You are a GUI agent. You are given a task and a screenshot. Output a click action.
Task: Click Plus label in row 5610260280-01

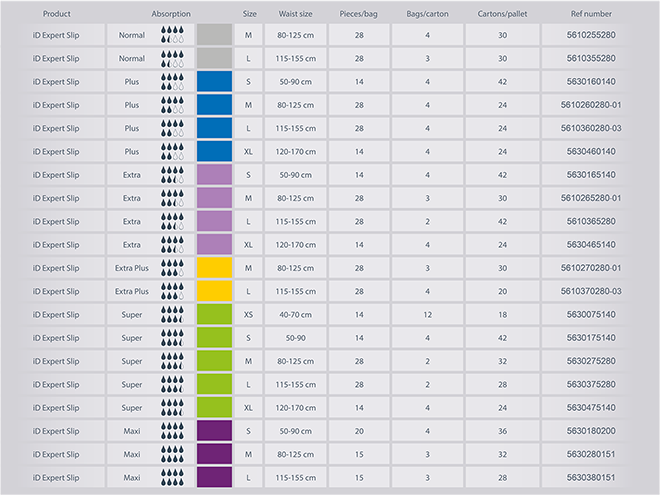coord(132,105)
